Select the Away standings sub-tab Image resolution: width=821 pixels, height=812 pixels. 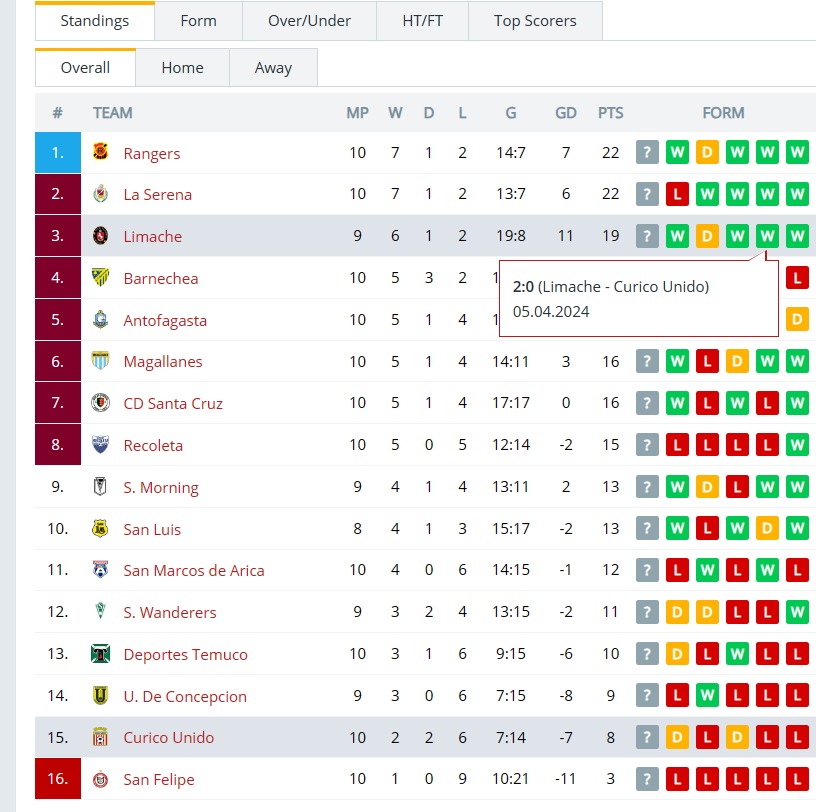pyautogui.click(x=273, y=68)
